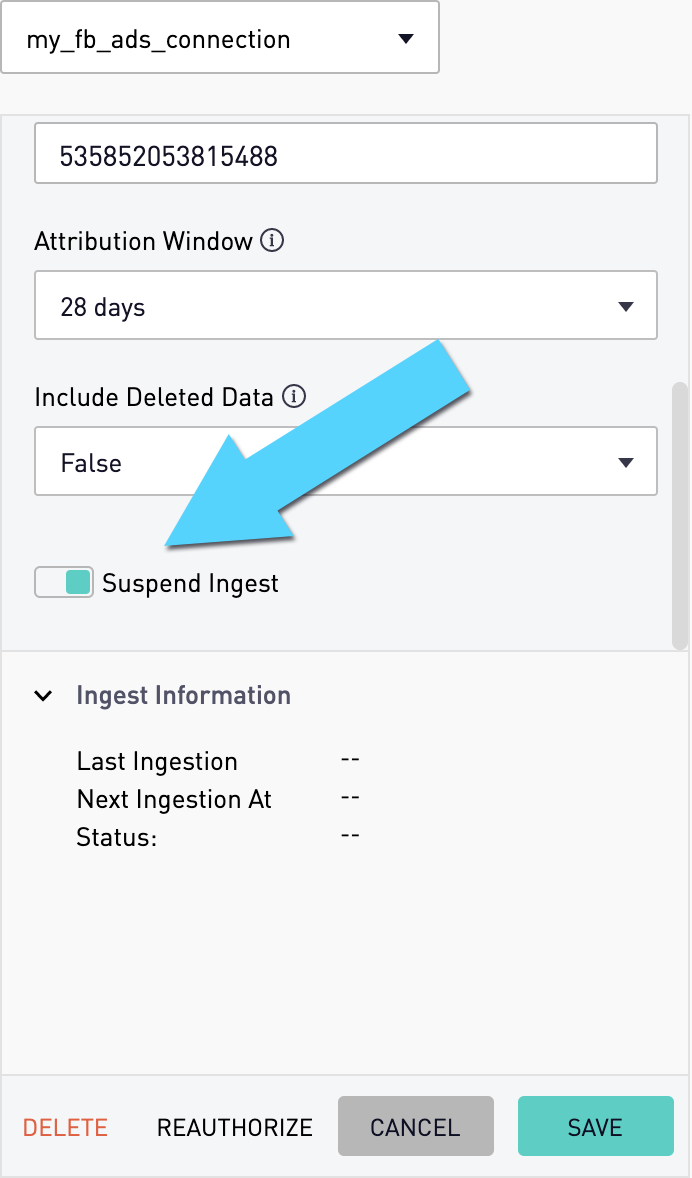Click the CANCEL button
The height and width of the screenshot is (1178, 692).
point(416,1125)
